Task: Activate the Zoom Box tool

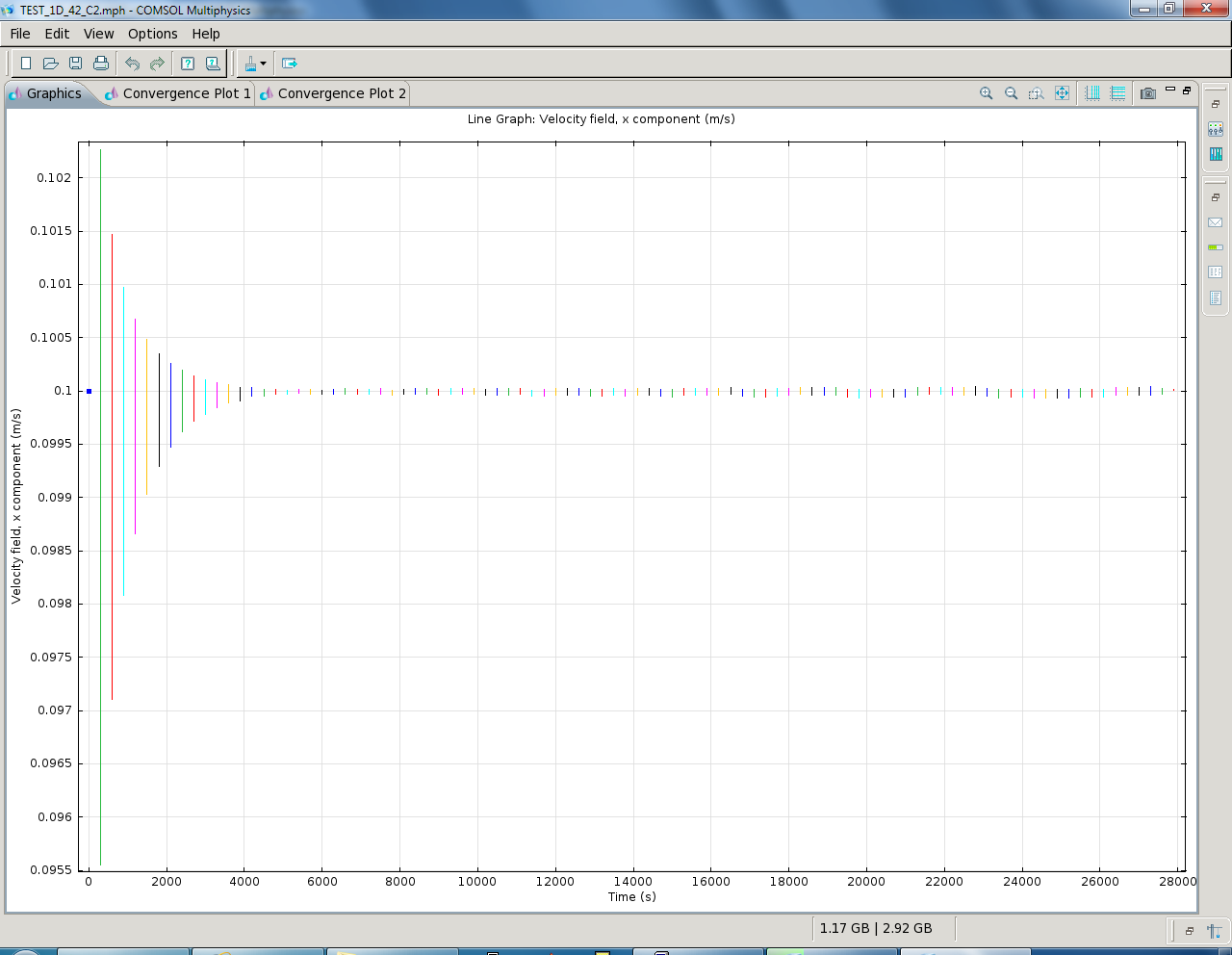Action: point(1036,93)
